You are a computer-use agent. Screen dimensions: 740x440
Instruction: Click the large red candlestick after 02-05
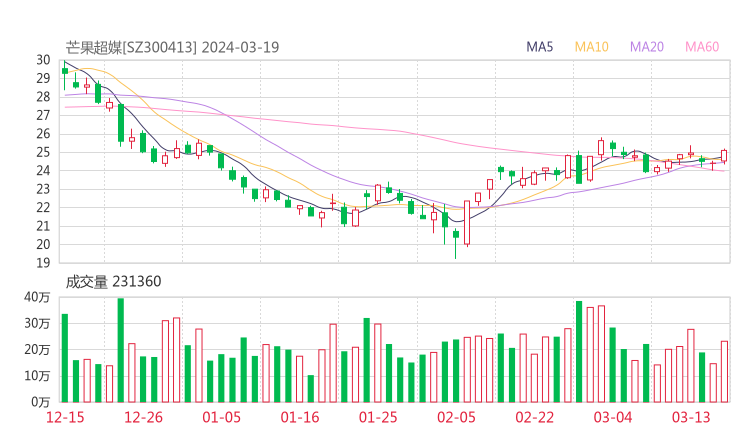[x=467, y=223]
